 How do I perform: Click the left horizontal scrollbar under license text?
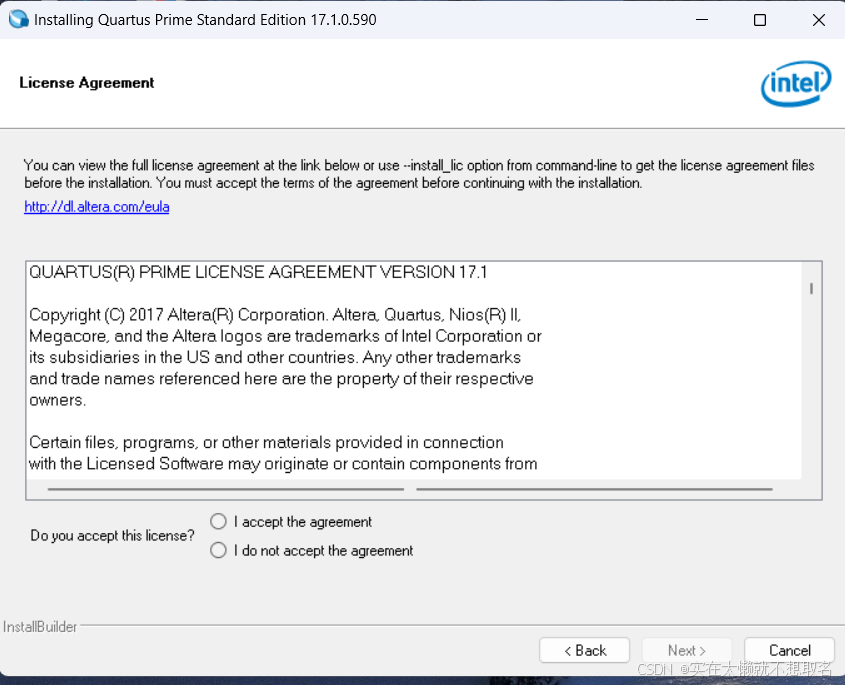pos(226,489)
